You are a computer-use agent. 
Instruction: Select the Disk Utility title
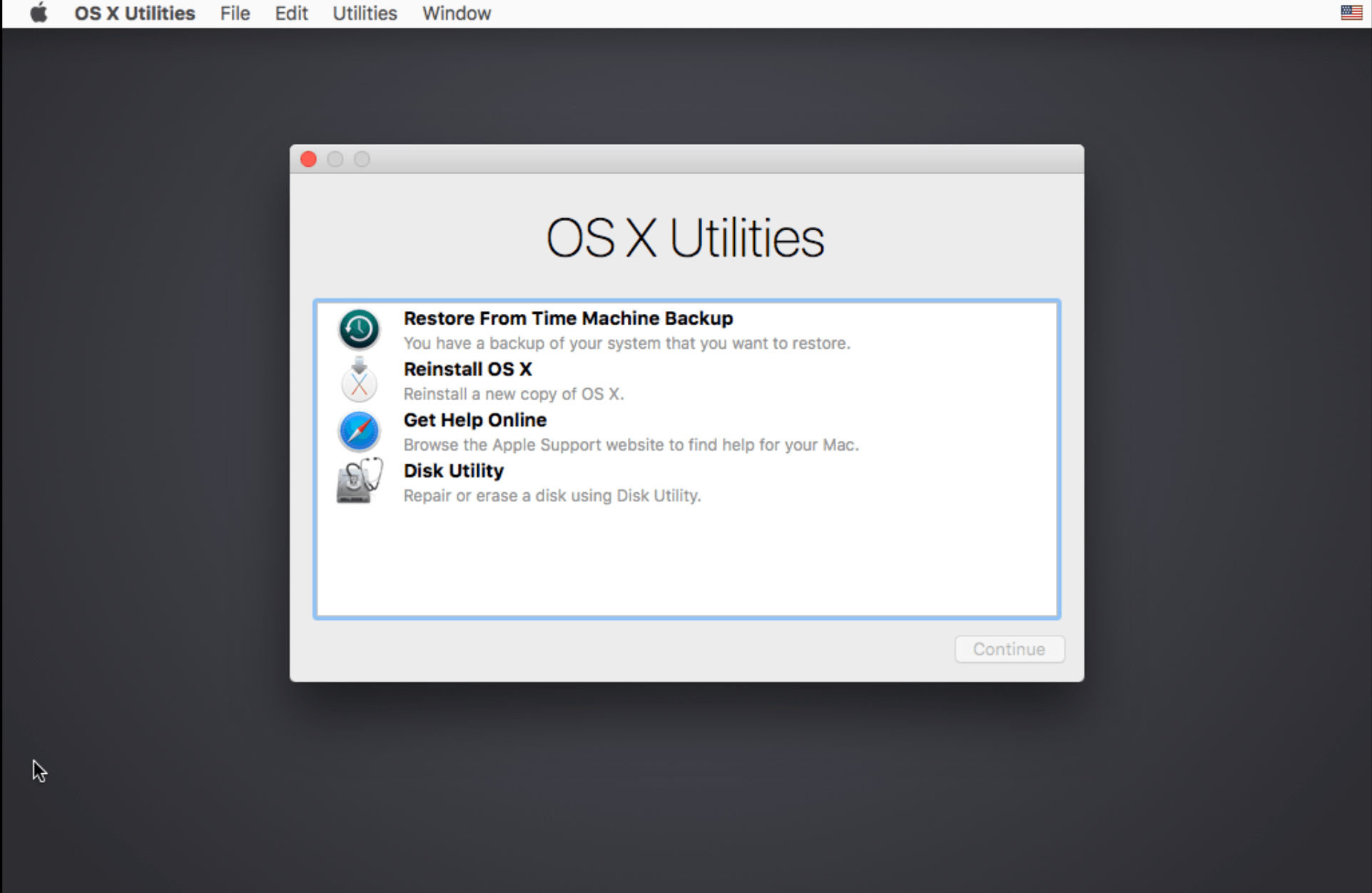[454, 471]
